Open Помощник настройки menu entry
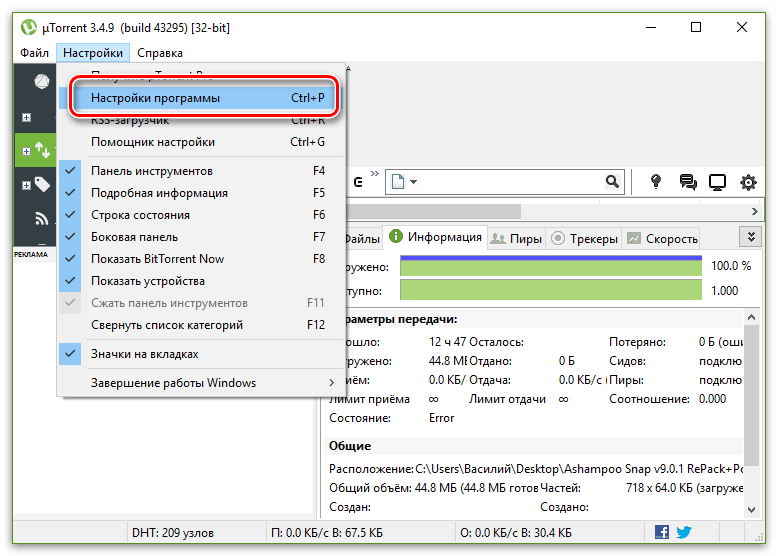 pyautogui.click(x=201, y=142)
